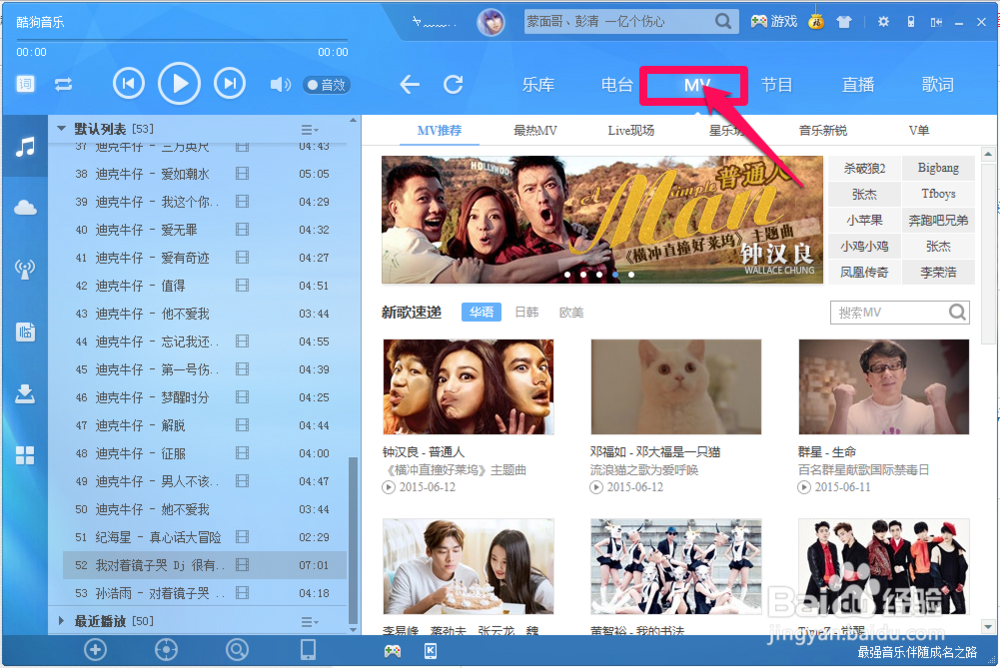
Task: Click the Bigbang tag
Action: pyautogui.click(x=938, y=168)
